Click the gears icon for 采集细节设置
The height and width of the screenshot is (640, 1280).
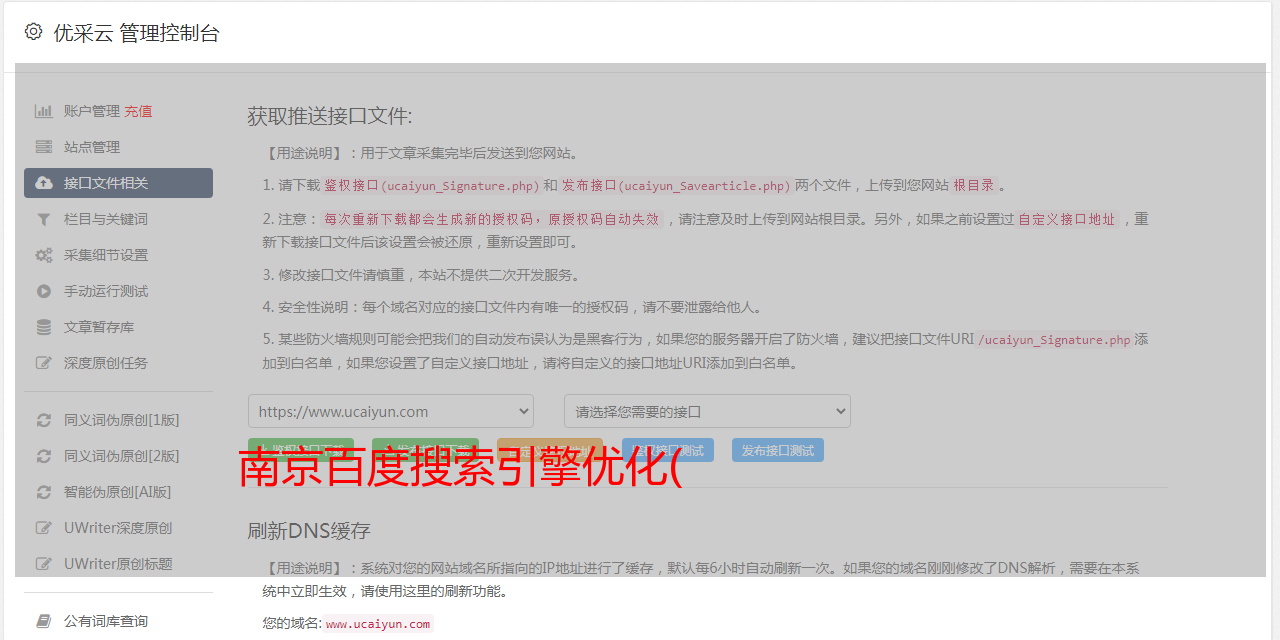tap(44, 255)
